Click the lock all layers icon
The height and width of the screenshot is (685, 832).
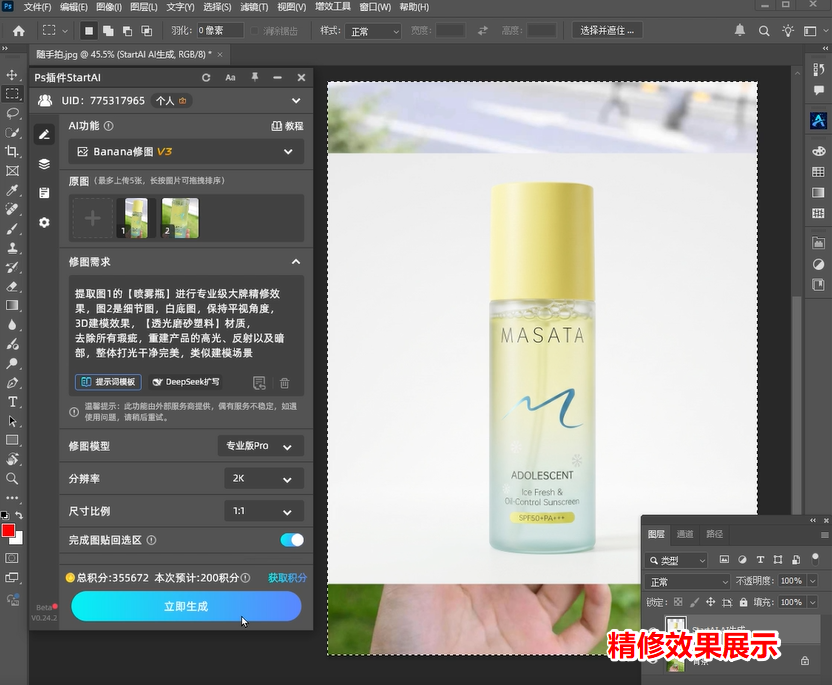click(x=743, y=602)
